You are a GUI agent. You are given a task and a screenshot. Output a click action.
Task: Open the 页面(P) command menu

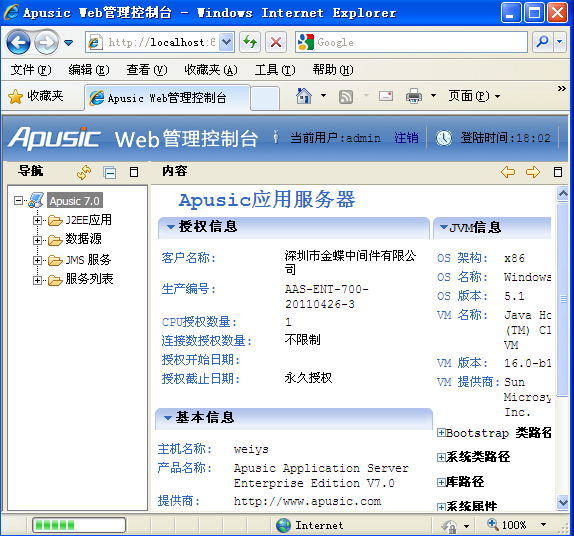pos(474,96)
